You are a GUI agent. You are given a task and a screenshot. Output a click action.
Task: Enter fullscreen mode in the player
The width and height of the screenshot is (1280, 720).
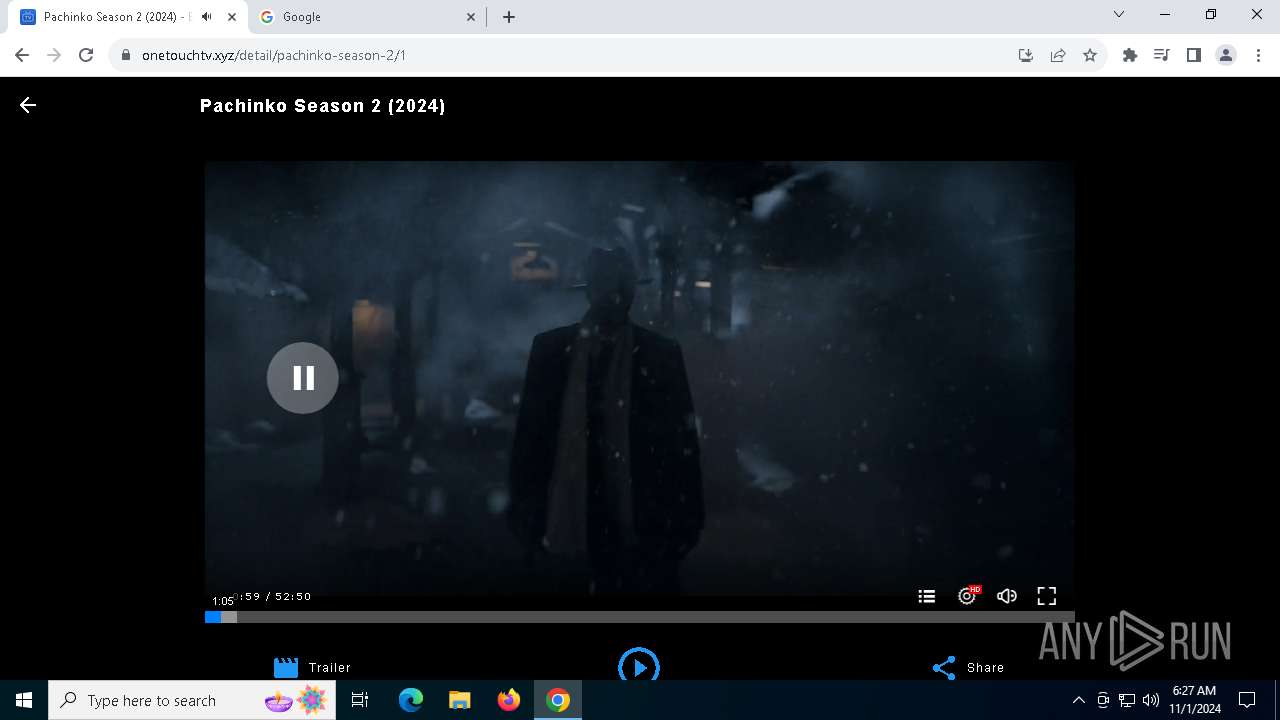coord(1047,596)
